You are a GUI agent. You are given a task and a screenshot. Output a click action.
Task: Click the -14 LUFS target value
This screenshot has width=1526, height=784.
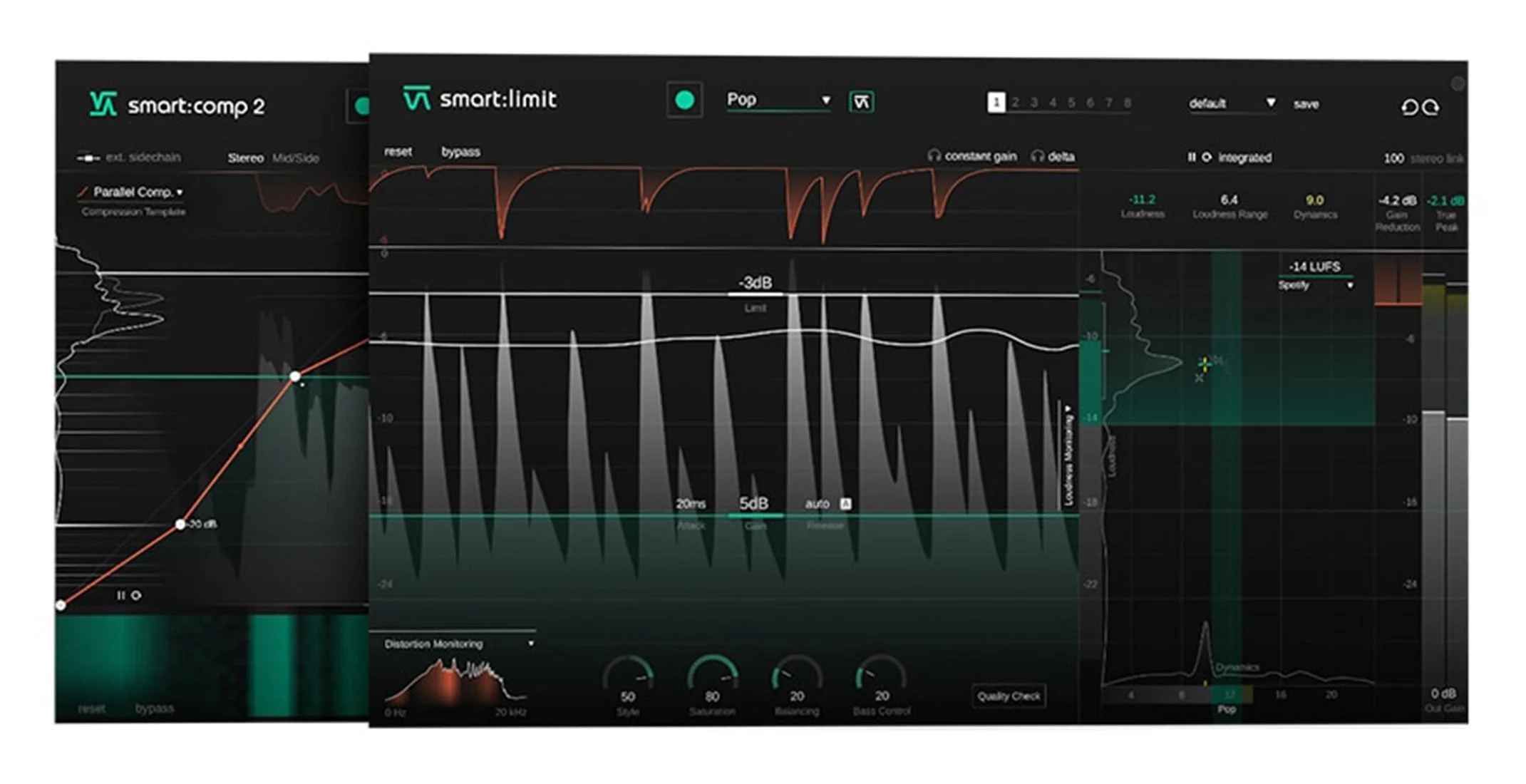tap(1314, 267)
